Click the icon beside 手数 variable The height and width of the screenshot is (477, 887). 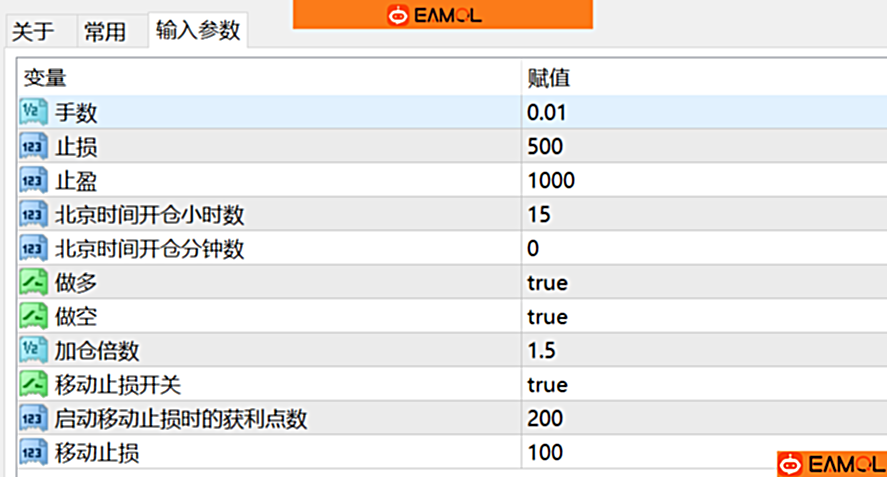pos(34,113)
